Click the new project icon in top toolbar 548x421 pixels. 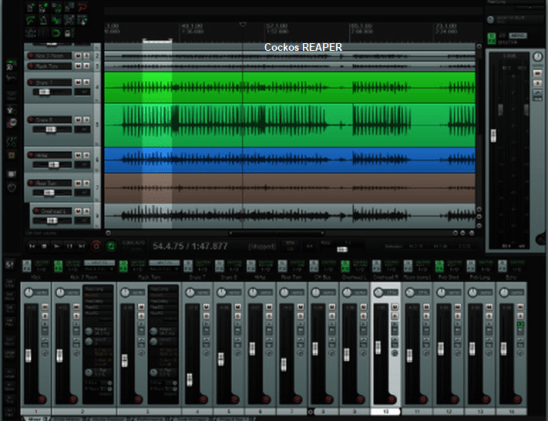pos(30,7)
